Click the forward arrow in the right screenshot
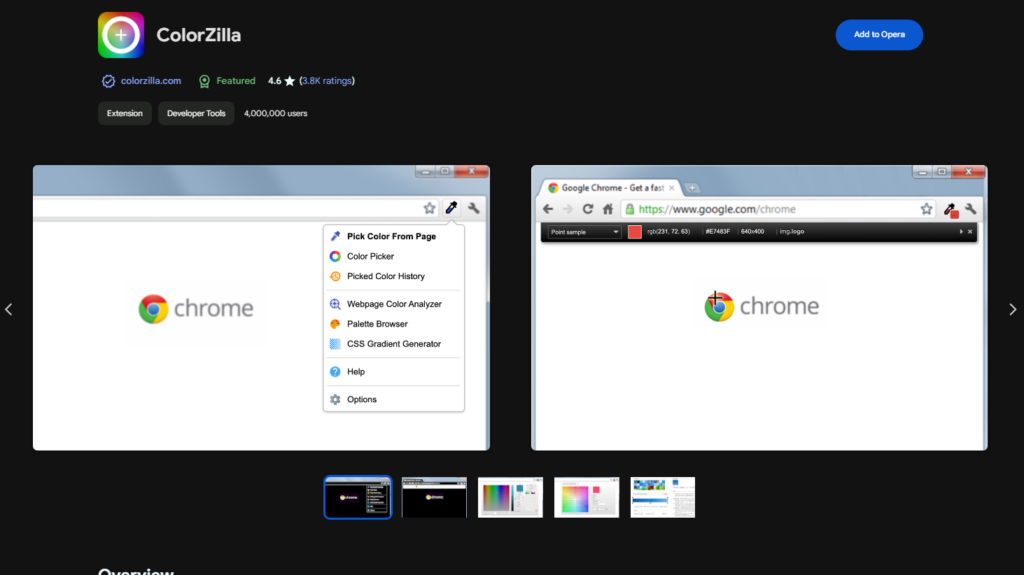1024x575 pixels. (568, 209)
